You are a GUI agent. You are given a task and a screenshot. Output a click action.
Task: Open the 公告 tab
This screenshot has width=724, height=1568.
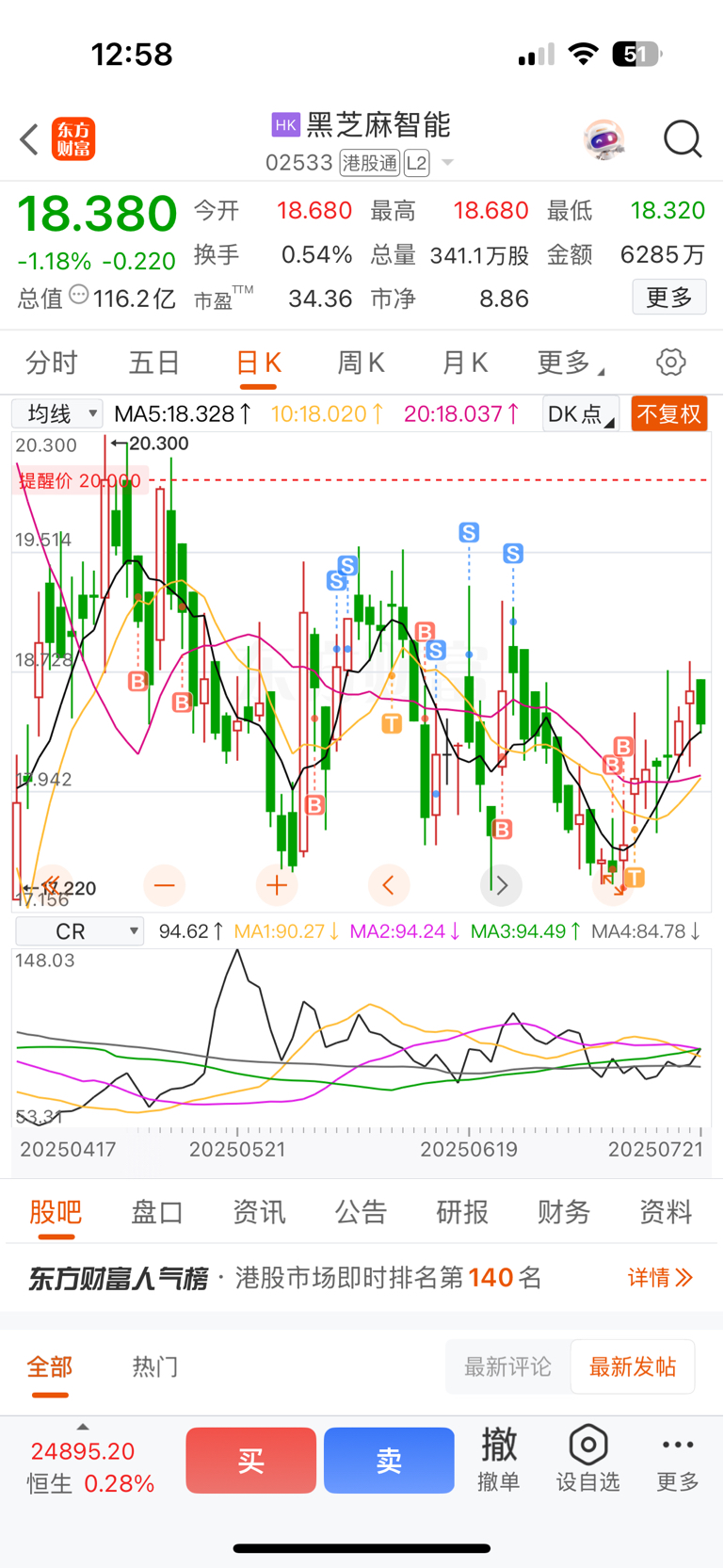(361, 1212)
